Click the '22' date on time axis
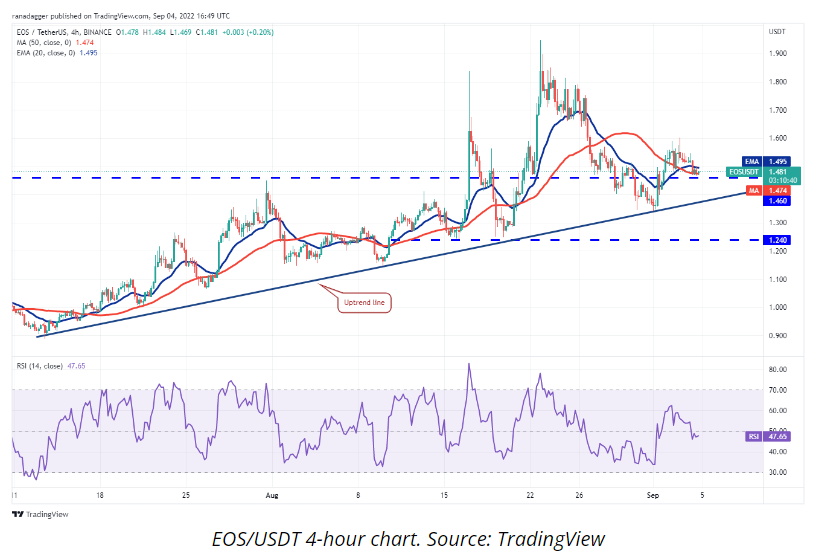This screenshot has width=823, height=560. pos(530,495)
